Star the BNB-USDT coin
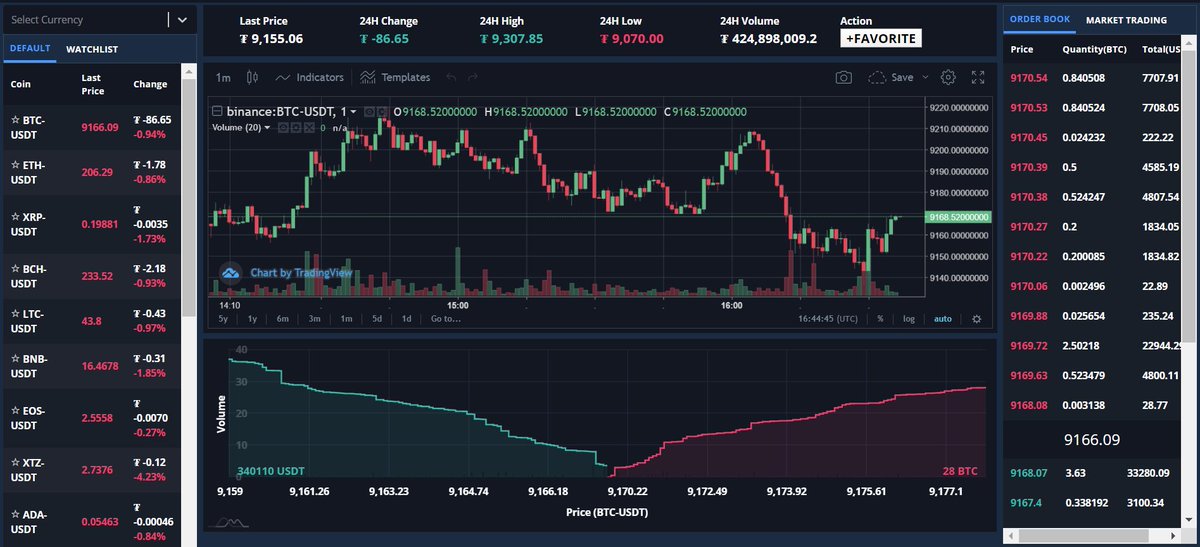Viewport: 1200px width, 547px height. tap(15, 359)
